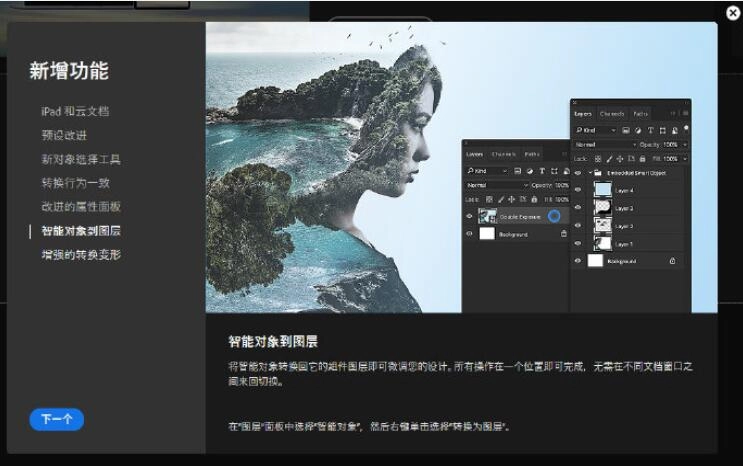Click the blue circled smart object badge

point(554,216)
